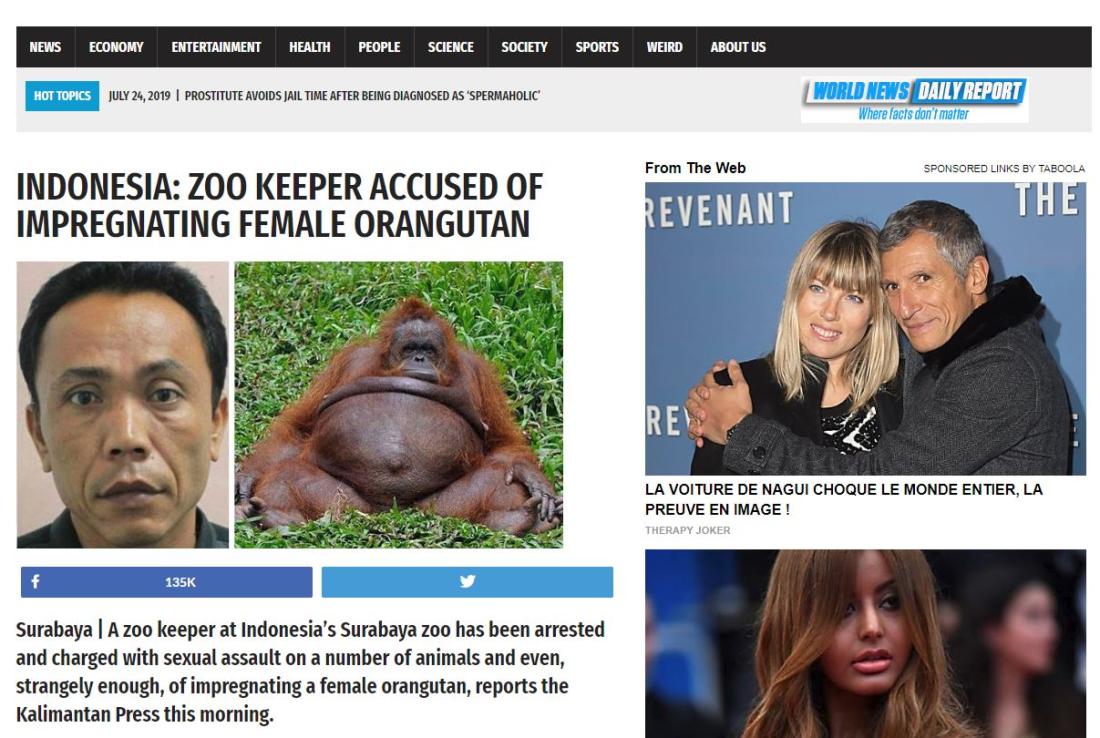Open the zoo keeper man photo
Viewport: 1100px width, 738px height.
click(x=123, y=405)
